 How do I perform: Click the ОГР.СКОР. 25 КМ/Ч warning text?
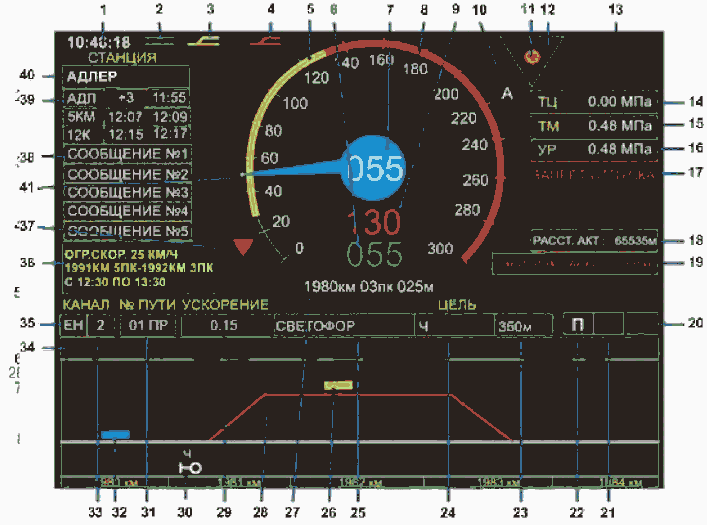[x=121, y=254]
